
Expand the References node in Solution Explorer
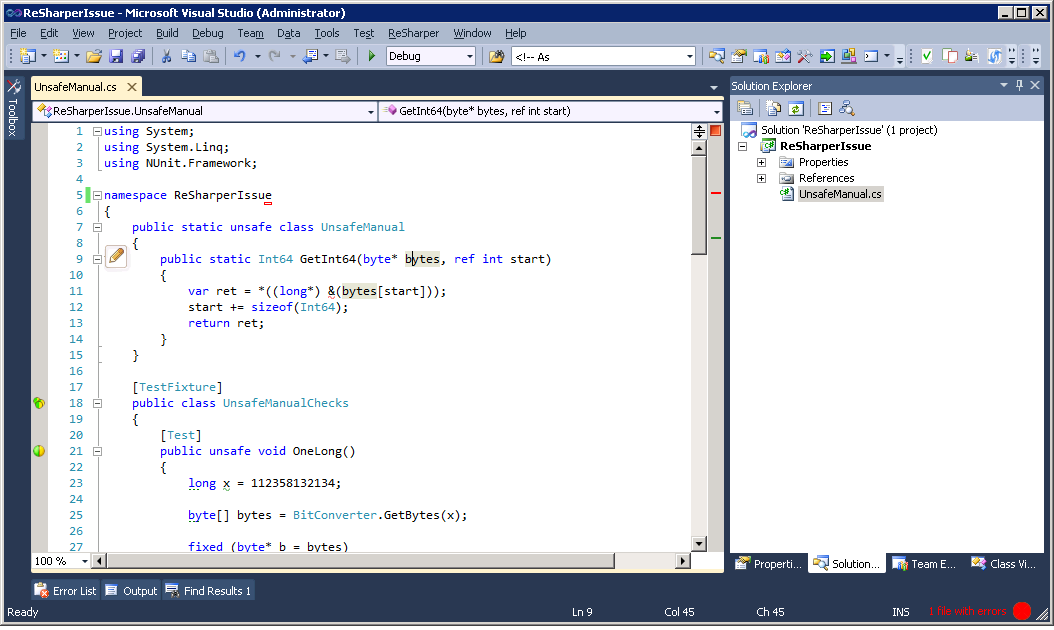[x=762, y=178]
